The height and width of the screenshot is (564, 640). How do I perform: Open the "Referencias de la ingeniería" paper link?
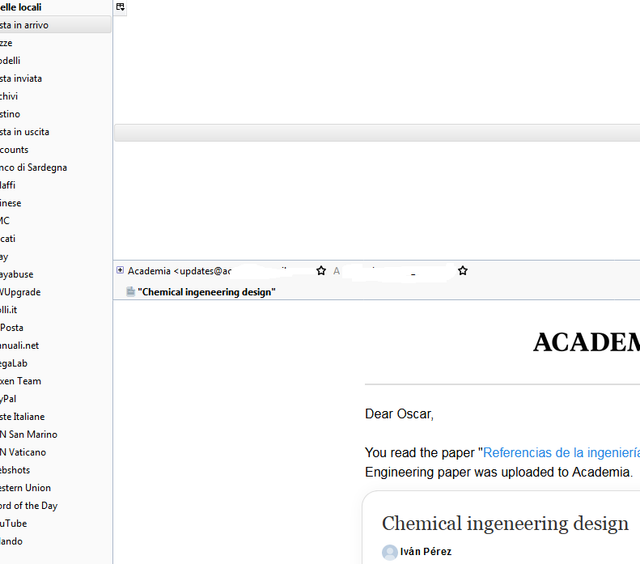click(x=561, y=452)
